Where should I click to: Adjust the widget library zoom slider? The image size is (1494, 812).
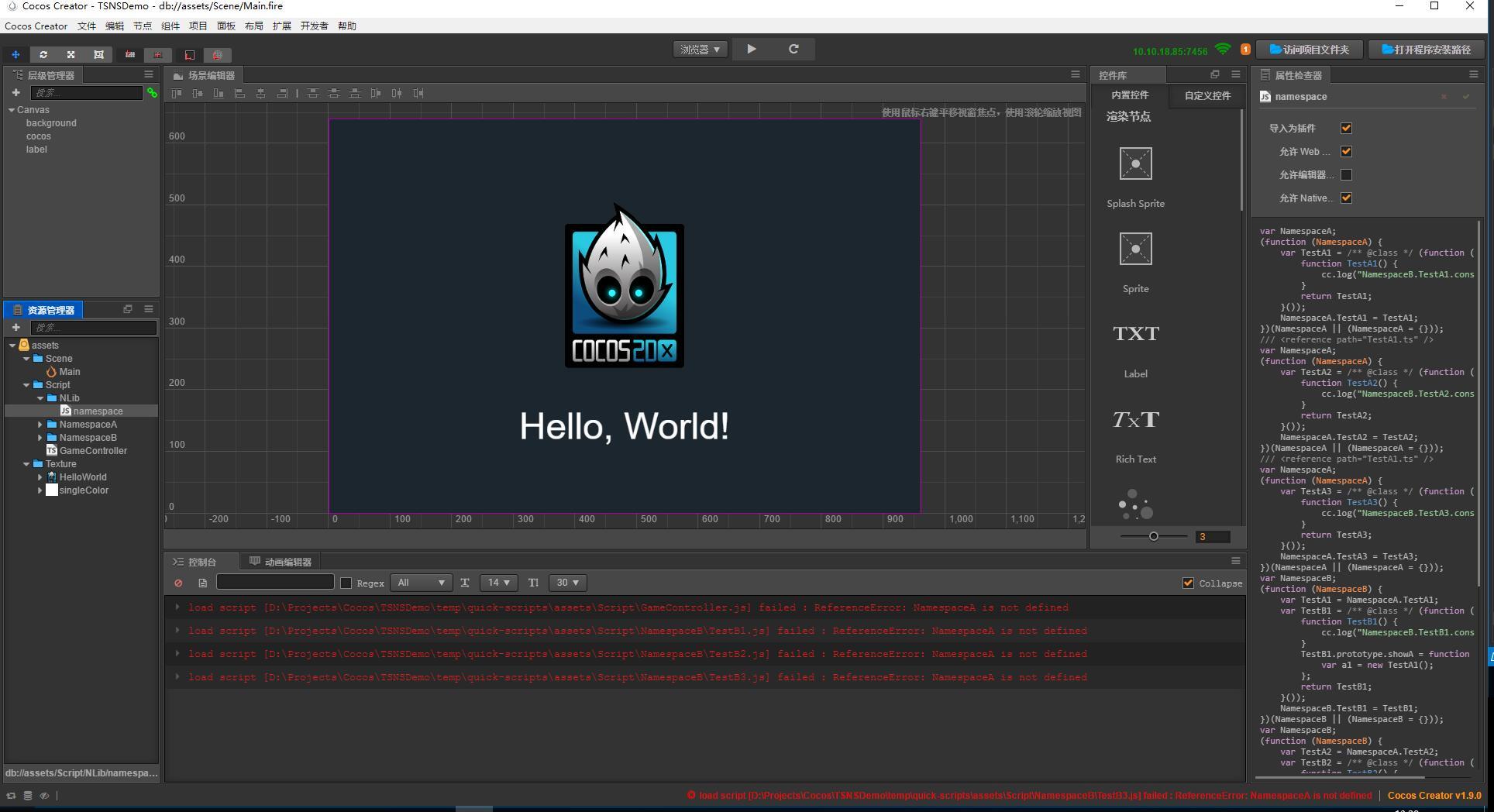click(1154, 536)
